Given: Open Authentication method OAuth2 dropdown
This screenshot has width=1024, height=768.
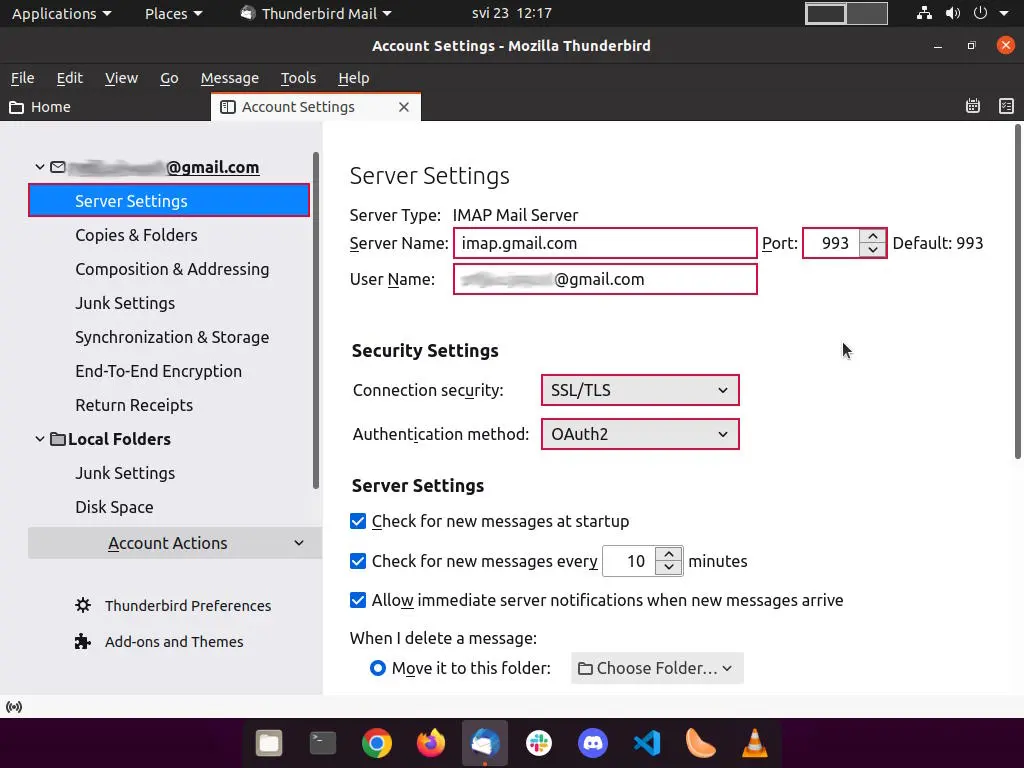Looking at the screenshot, I should tap(640, 434).
